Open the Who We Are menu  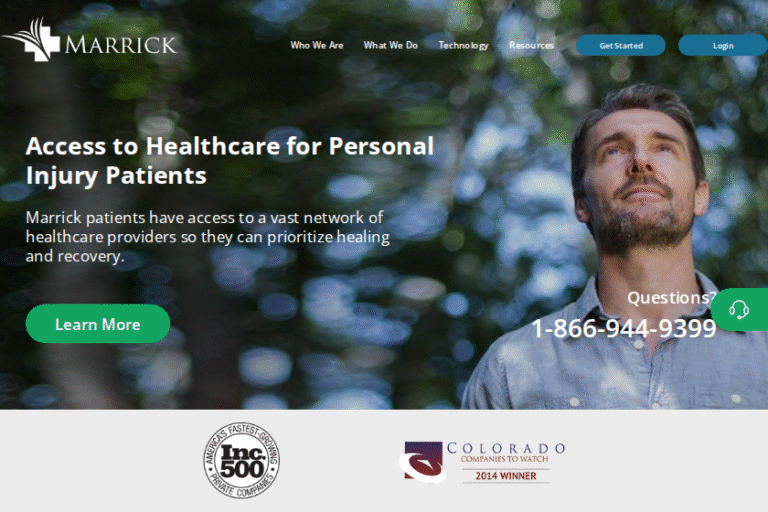coord(316,45)
